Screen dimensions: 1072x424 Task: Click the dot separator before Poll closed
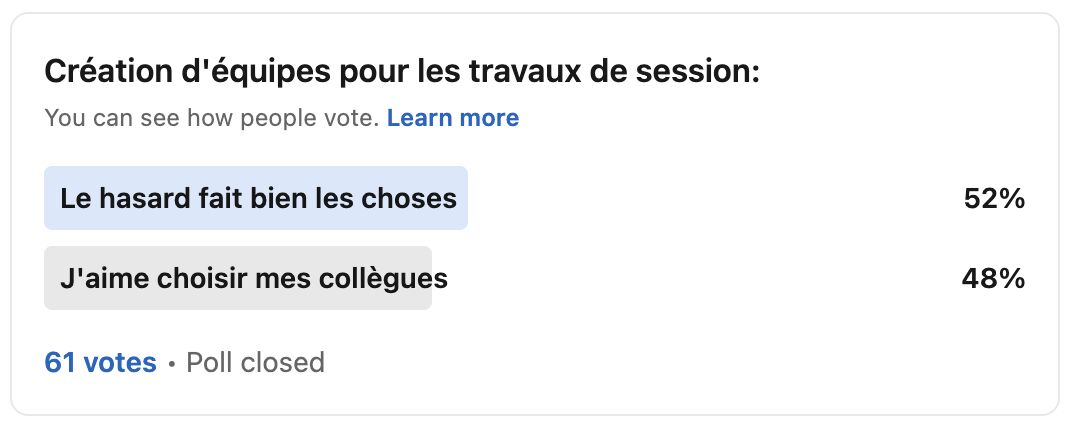172,363
